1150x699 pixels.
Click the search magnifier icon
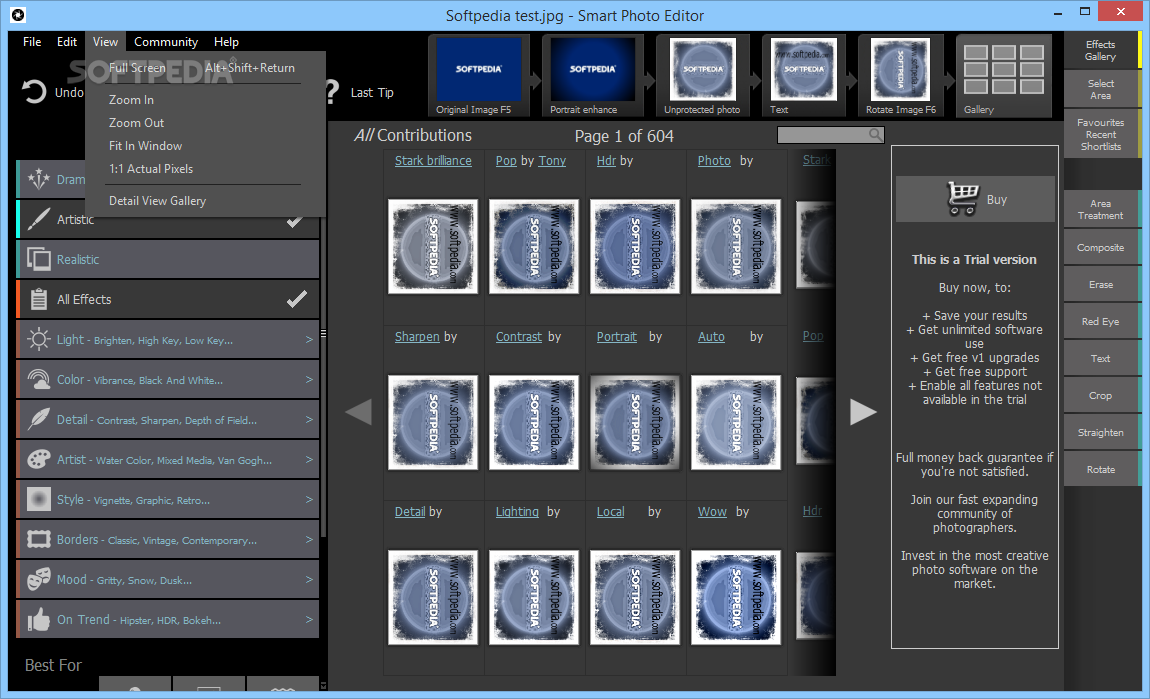click(875, 134)
